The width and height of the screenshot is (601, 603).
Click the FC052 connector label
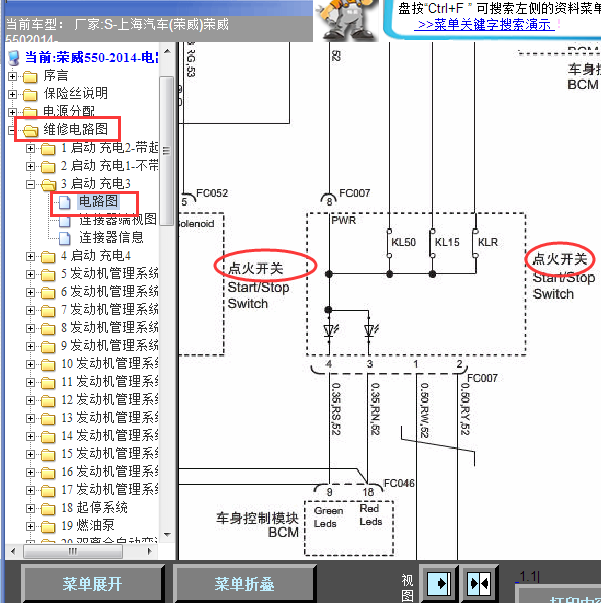pyautogui.click(x=212, y=193)
